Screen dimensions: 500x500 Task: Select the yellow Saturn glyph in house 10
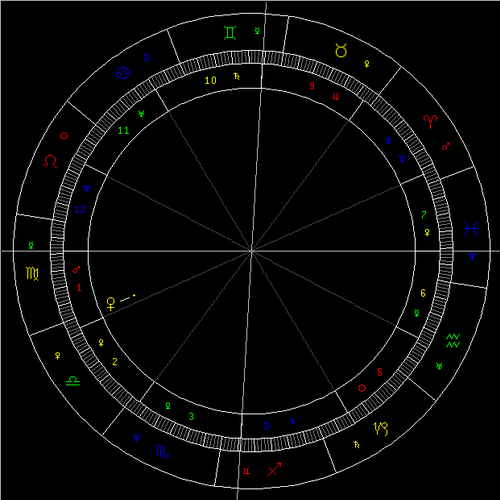coord(237,76)
